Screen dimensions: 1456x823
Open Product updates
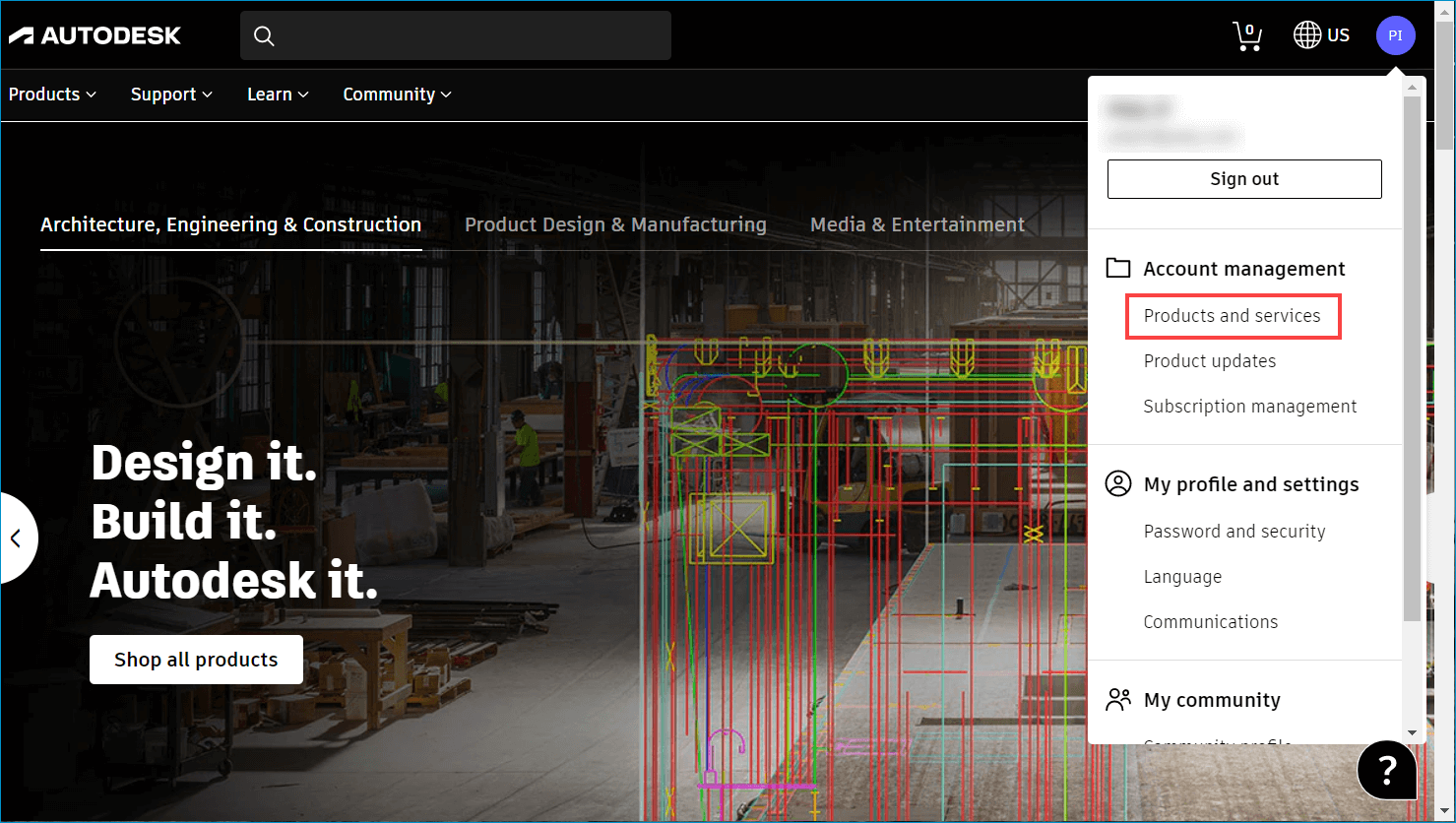[1210, 361]
